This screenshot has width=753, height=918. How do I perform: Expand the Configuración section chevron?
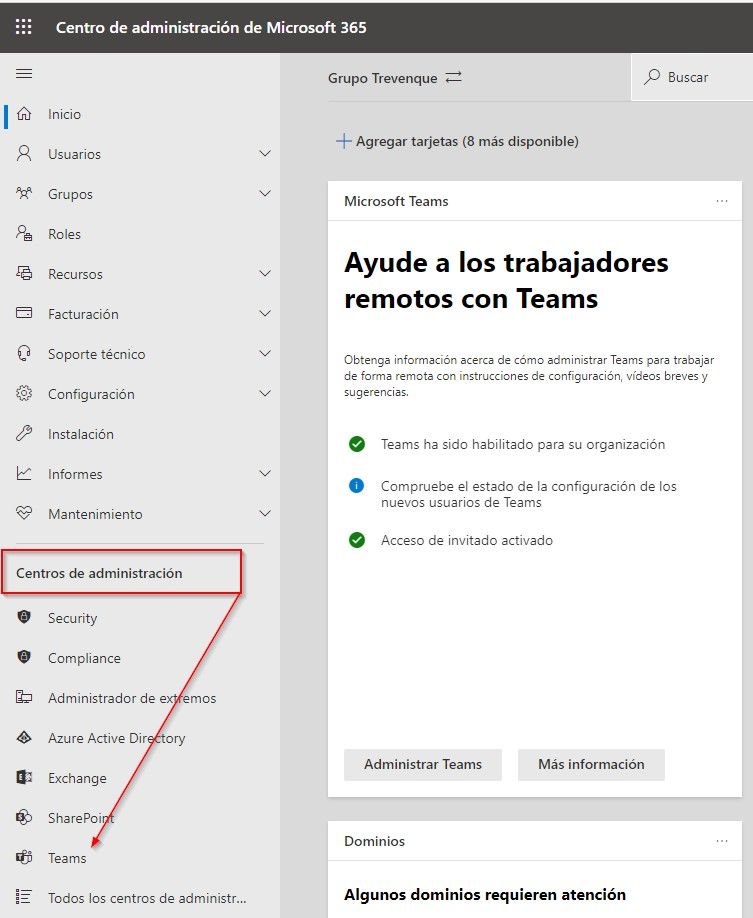(264, 394)
